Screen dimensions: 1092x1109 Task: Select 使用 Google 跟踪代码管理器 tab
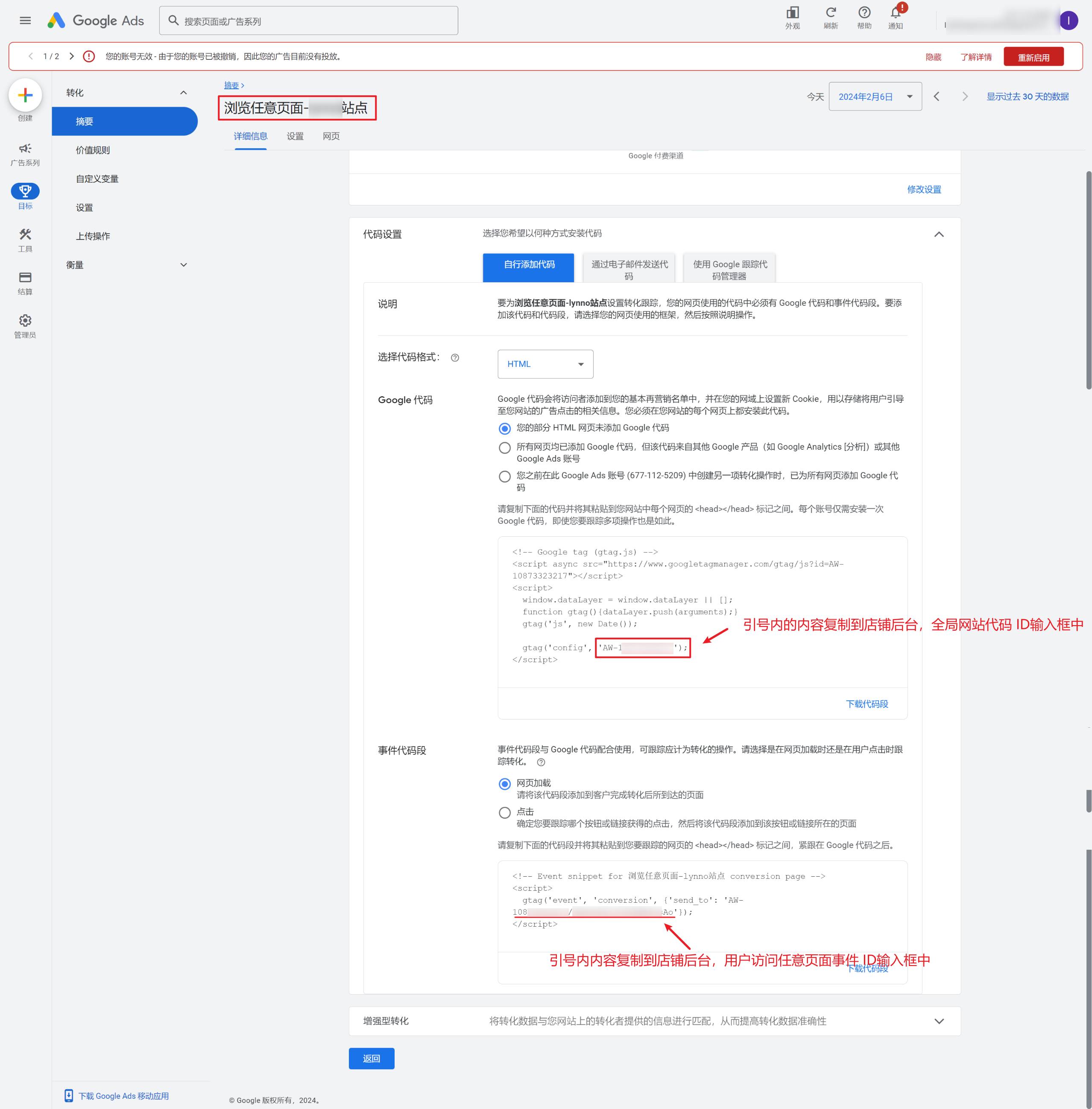coord(729,269)
